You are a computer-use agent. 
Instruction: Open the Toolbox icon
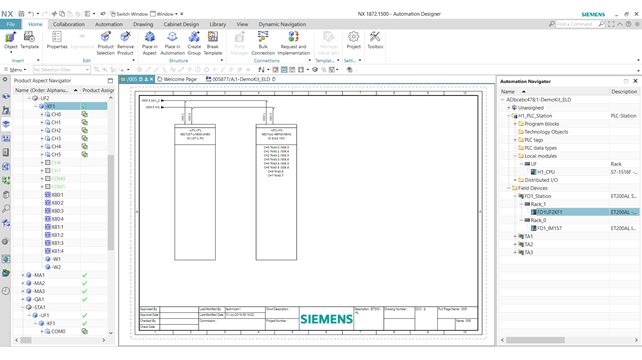coord(375,37)
